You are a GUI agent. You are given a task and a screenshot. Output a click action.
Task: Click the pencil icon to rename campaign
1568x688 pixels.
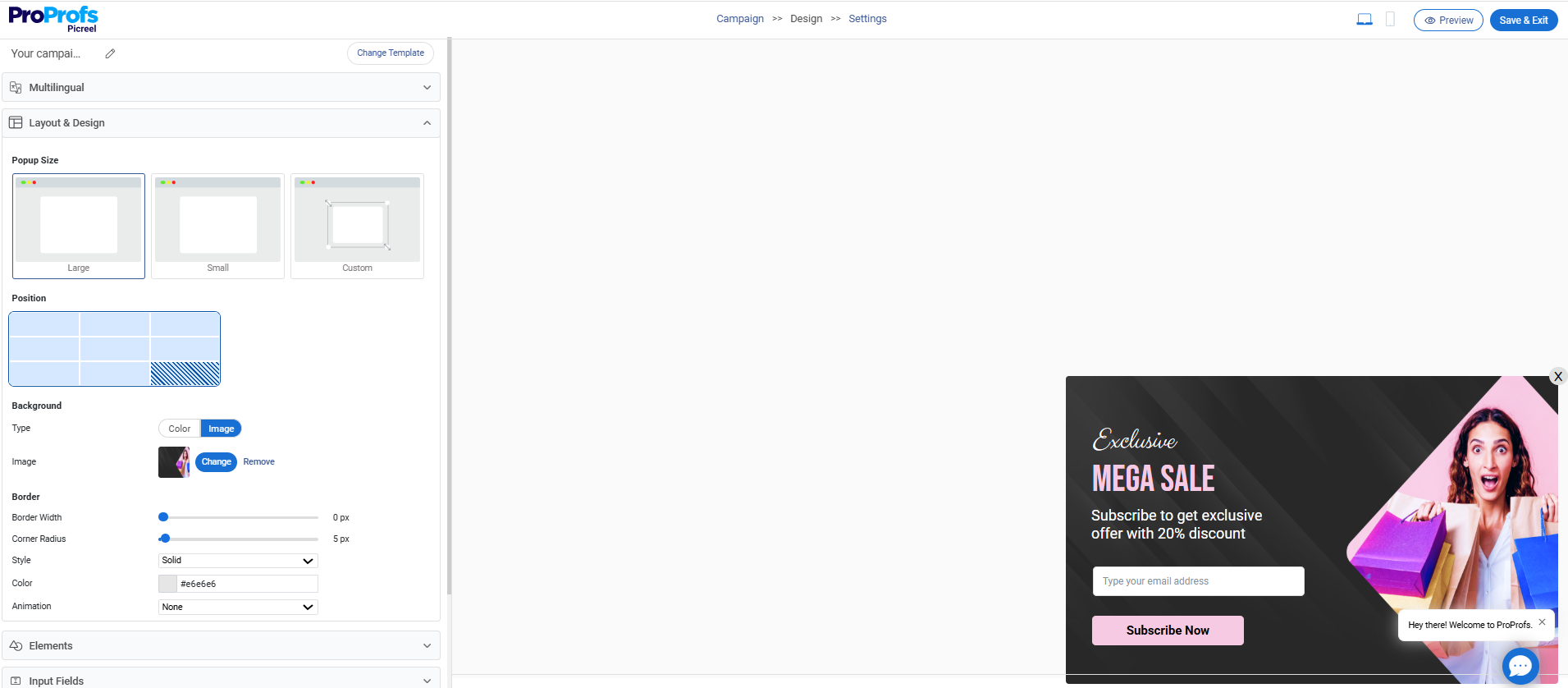(x=110, y=53)
